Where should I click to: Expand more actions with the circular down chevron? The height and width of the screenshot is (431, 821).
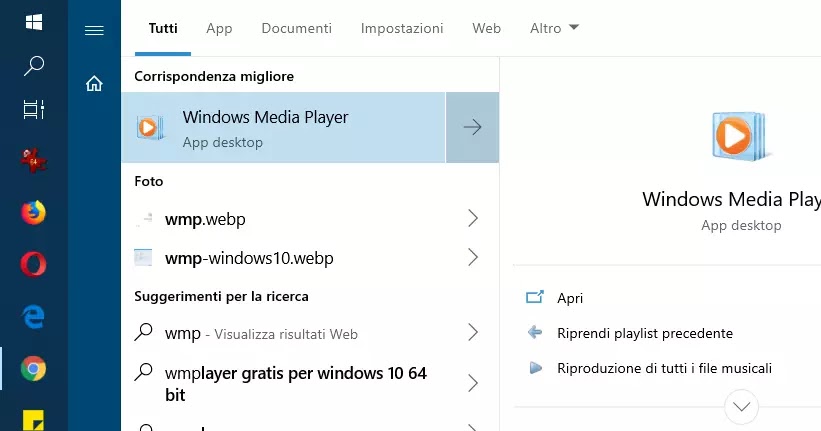[x=741, y=406]
